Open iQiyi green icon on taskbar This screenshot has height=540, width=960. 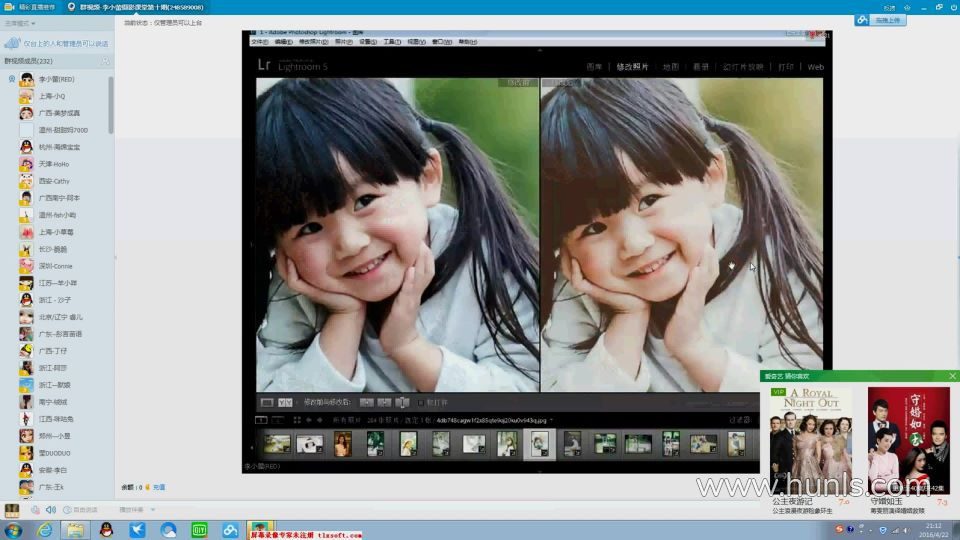(199, 530)
